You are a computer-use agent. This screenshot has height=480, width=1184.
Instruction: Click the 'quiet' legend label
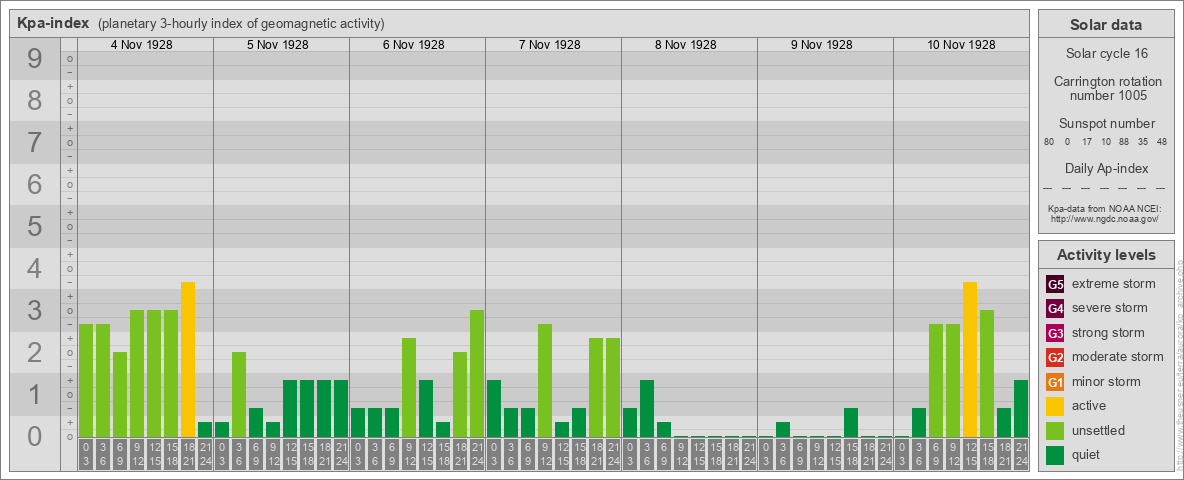(x=1088, y=454)
